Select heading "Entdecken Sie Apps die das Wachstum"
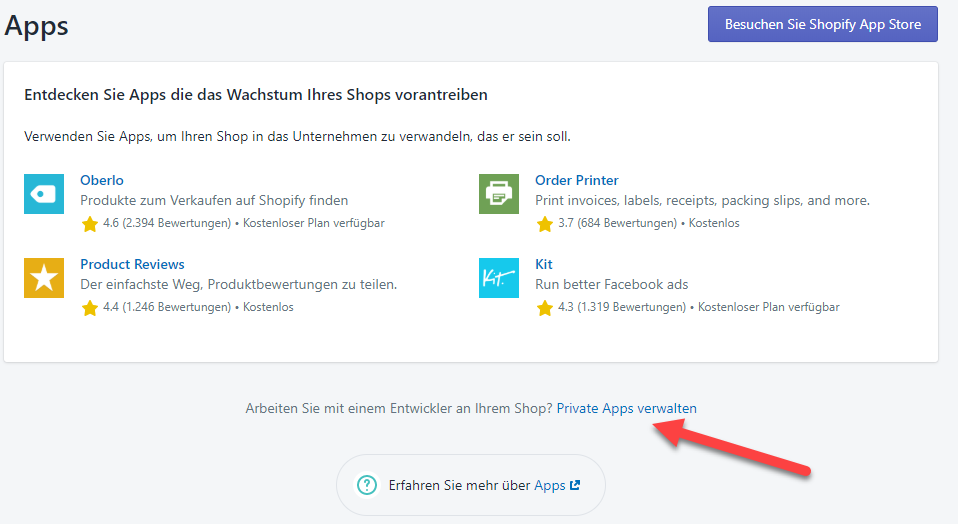This screenshot has height=524, width=958. tap(256, 95)
